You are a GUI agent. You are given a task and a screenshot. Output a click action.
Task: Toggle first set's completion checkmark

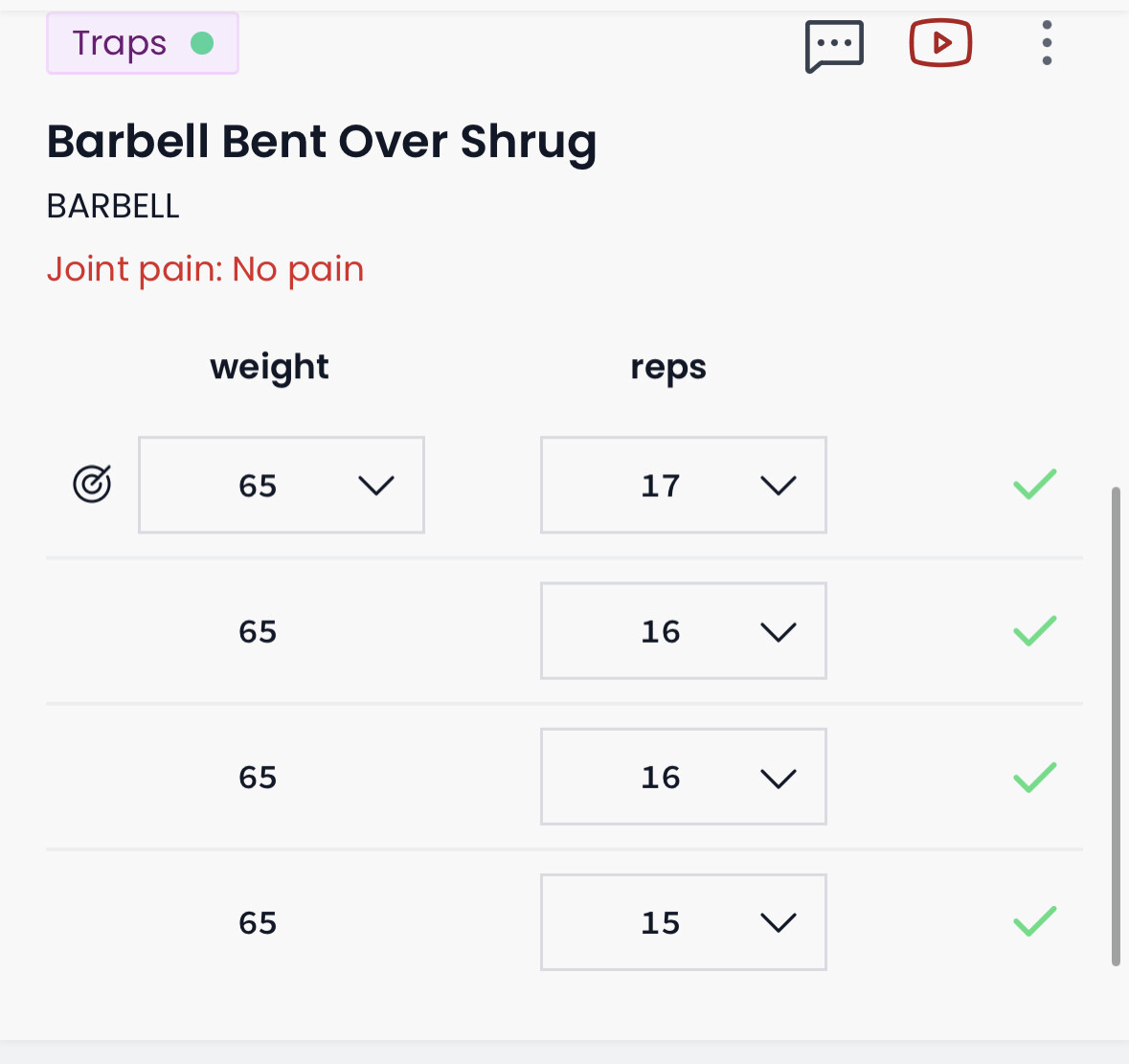(1034, 485)
